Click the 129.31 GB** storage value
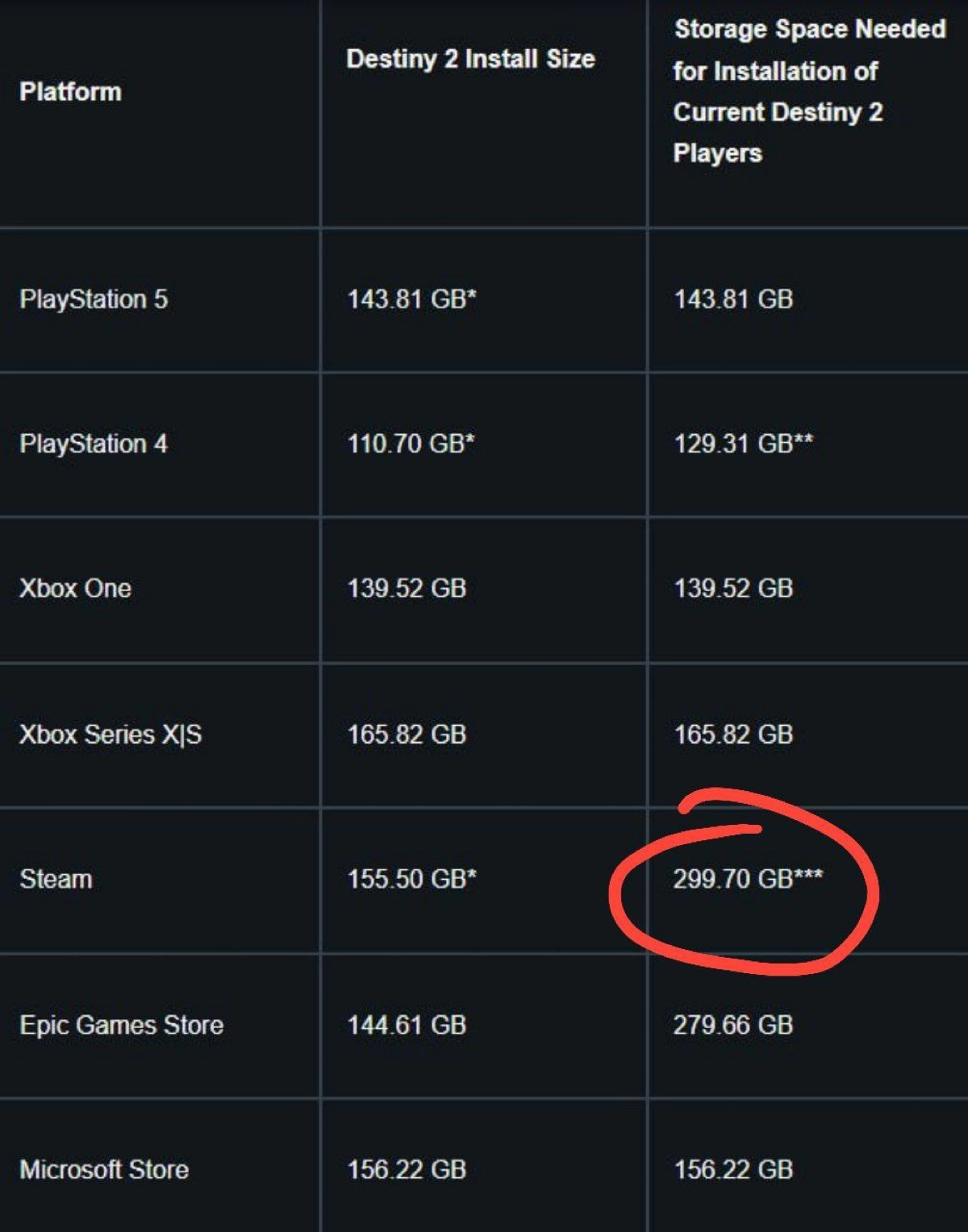The width and height of the screenshot is (968, 1232). pos(743,443)
